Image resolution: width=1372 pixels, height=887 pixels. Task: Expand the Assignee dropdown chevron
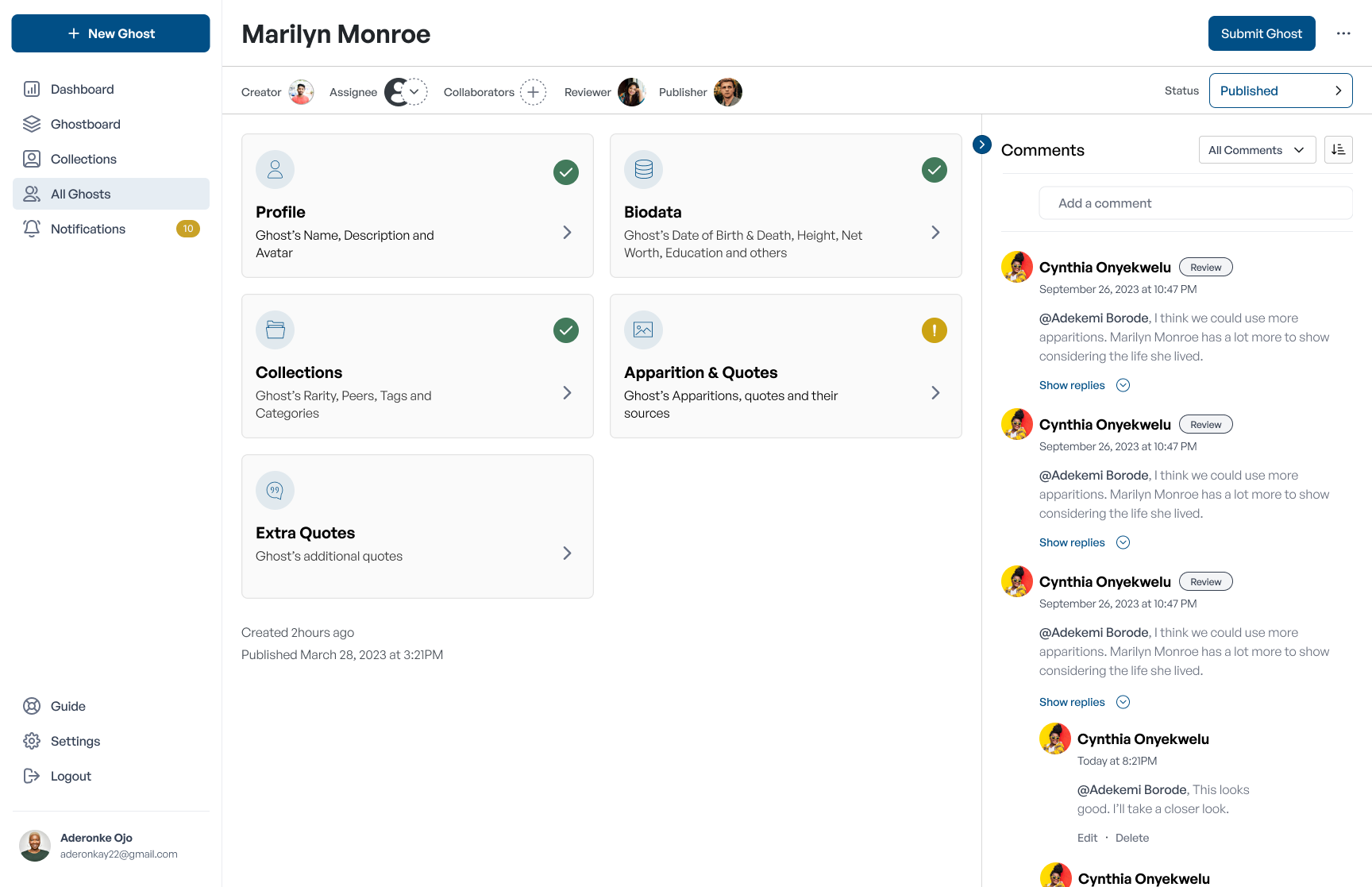pyautogui.click(x=414, y=92)
